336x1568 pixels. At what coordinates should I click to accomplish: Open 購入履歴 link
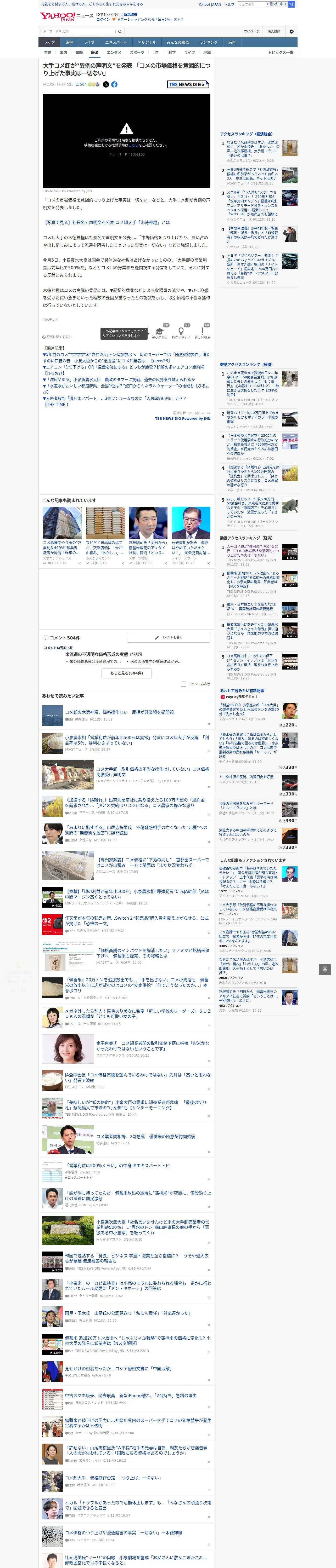[x=274, y=31]
